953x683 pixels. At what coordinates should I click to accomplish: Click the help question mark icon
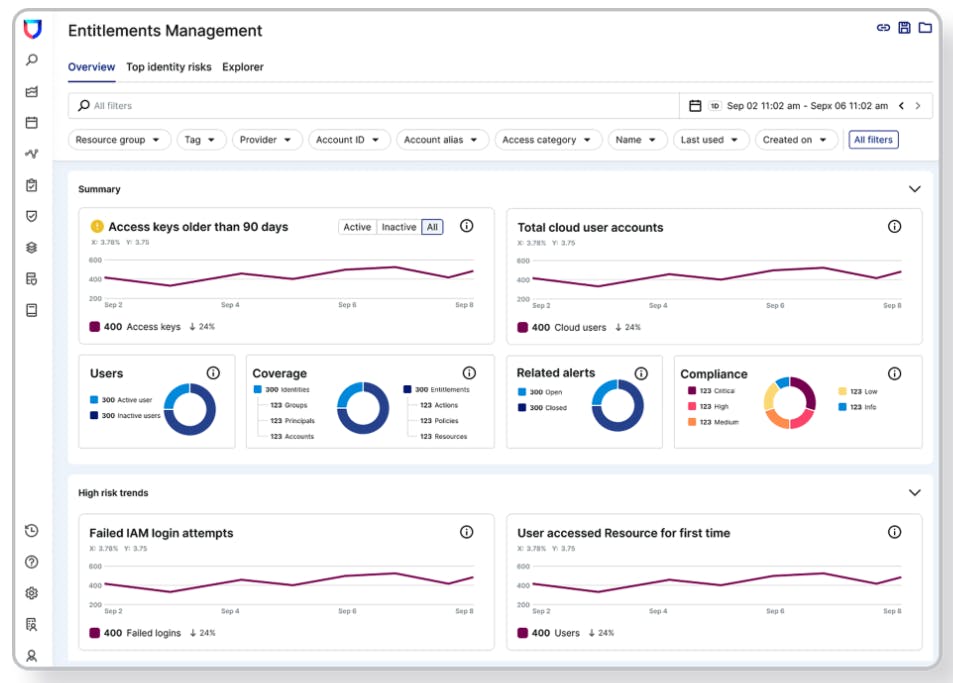point(32,562)
